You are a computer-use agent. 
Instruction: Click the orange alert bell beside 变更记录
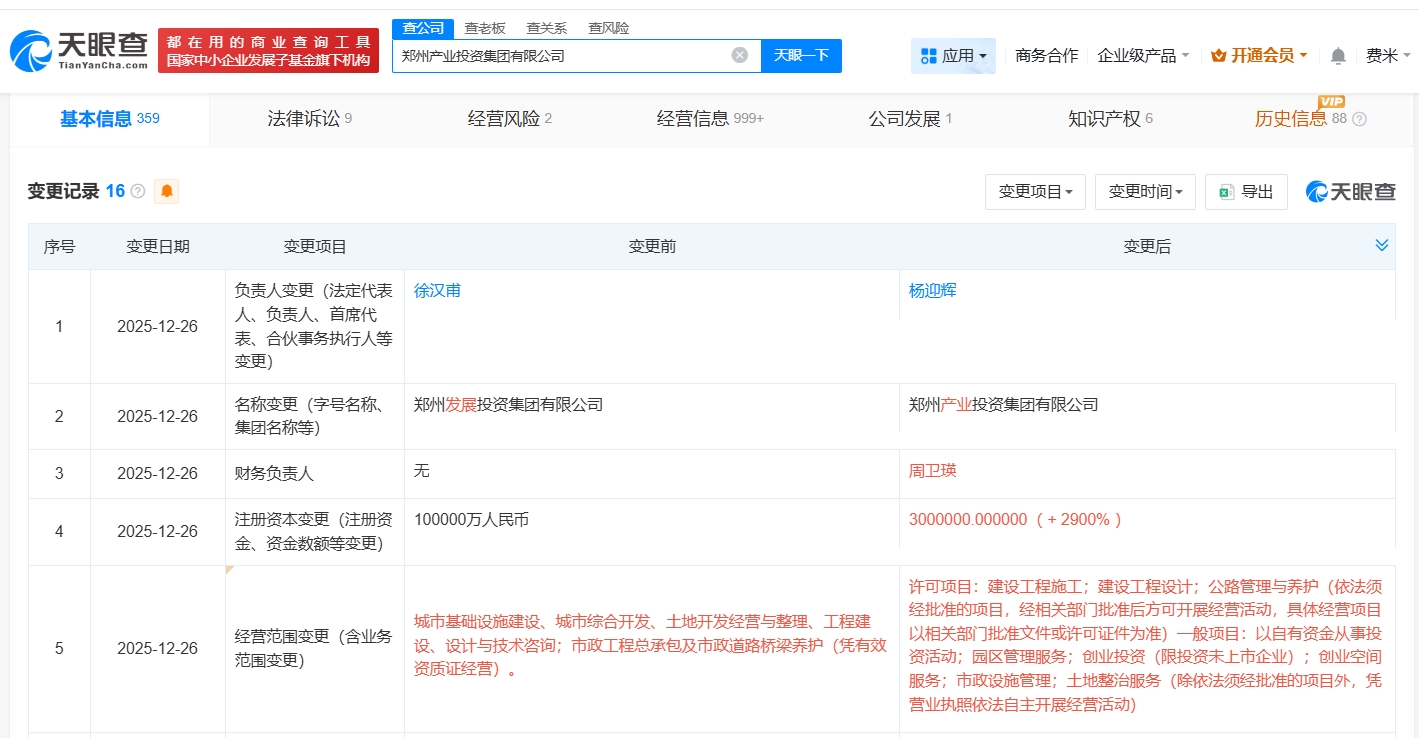(x=166, y=191)
